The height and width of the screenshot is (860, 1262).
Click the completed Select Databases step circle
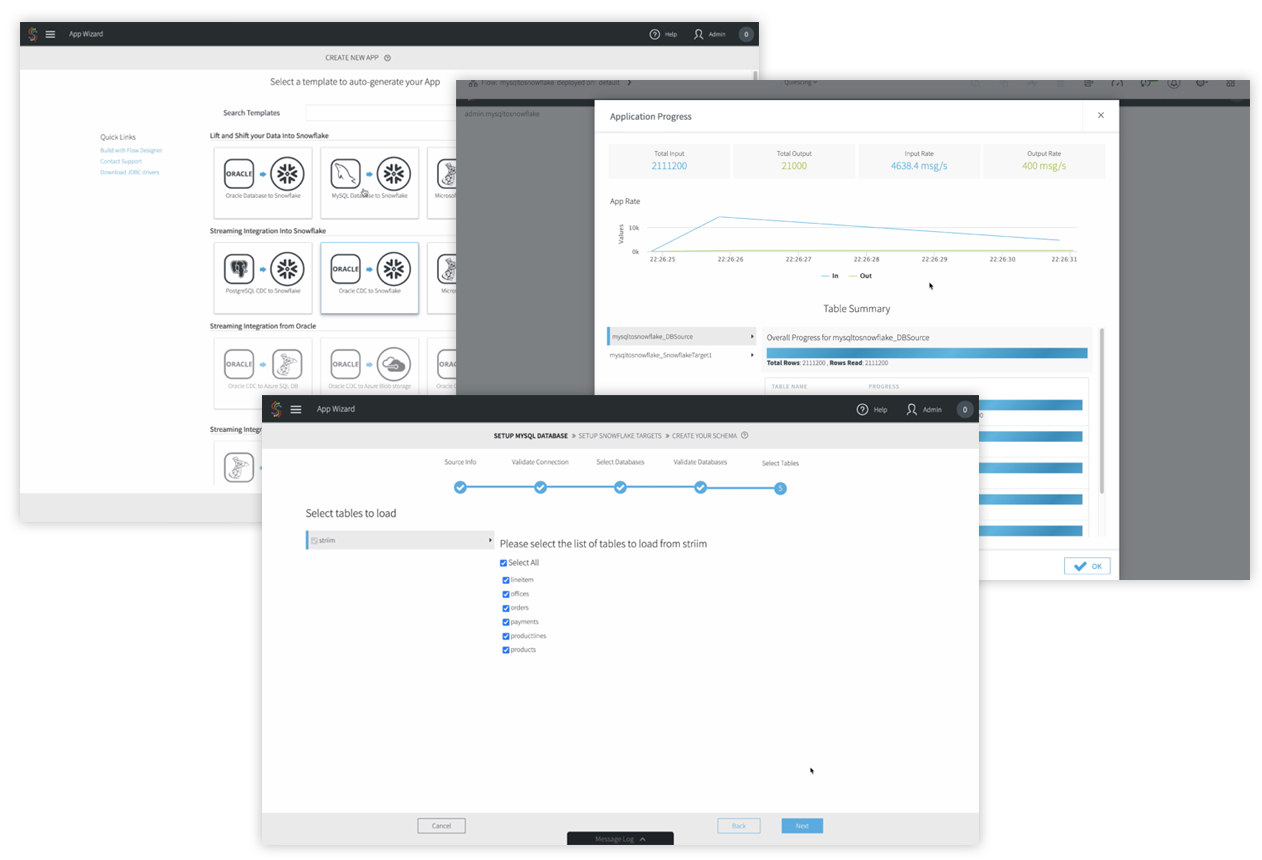[620, 487]
